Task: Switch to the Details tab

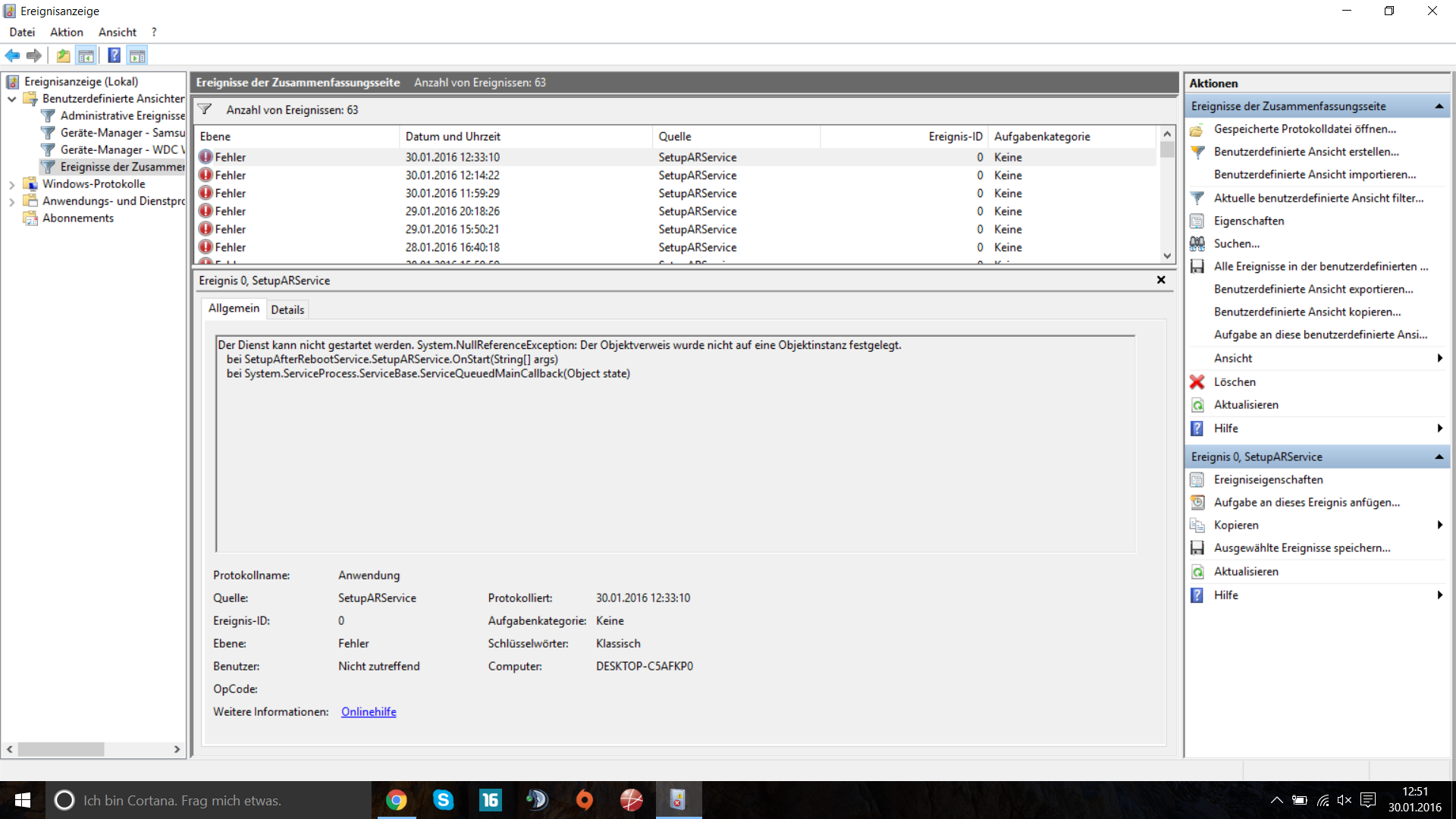Action: coord(287,309)
